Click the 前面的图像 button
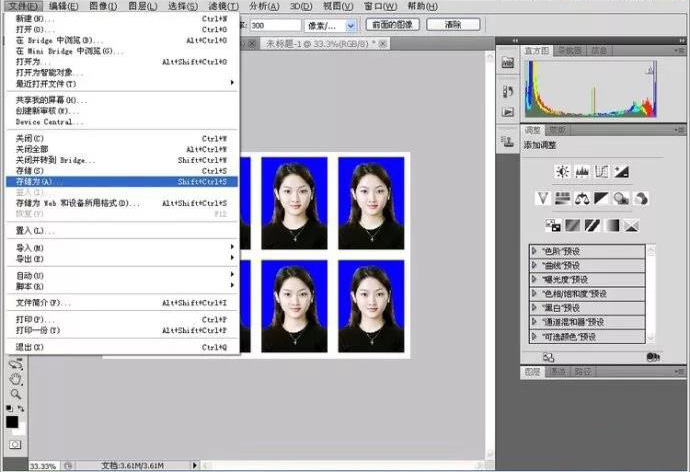The image size is (690, 472). (391, 24)
